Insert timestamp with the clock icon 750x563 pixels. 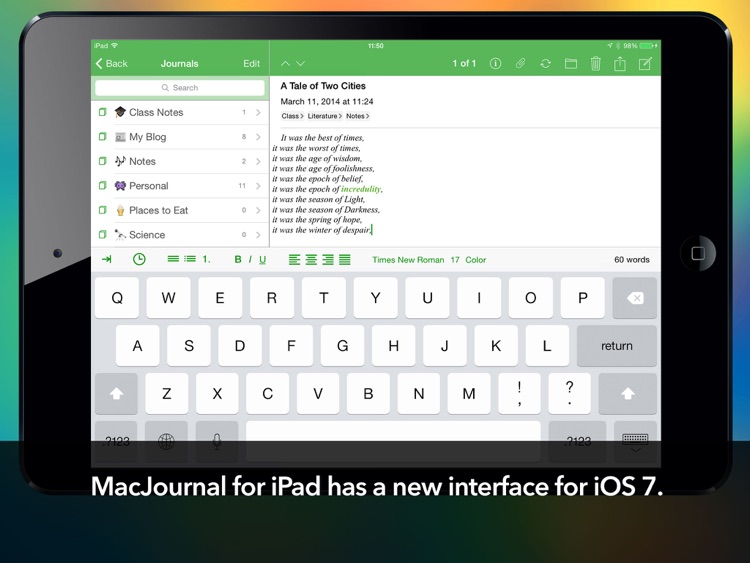coord(139,259)
